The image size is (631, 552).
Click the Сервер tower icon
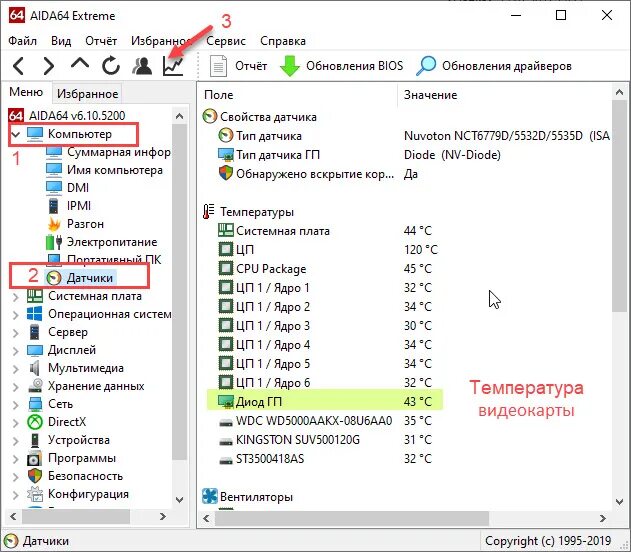[x=35, y=332]
